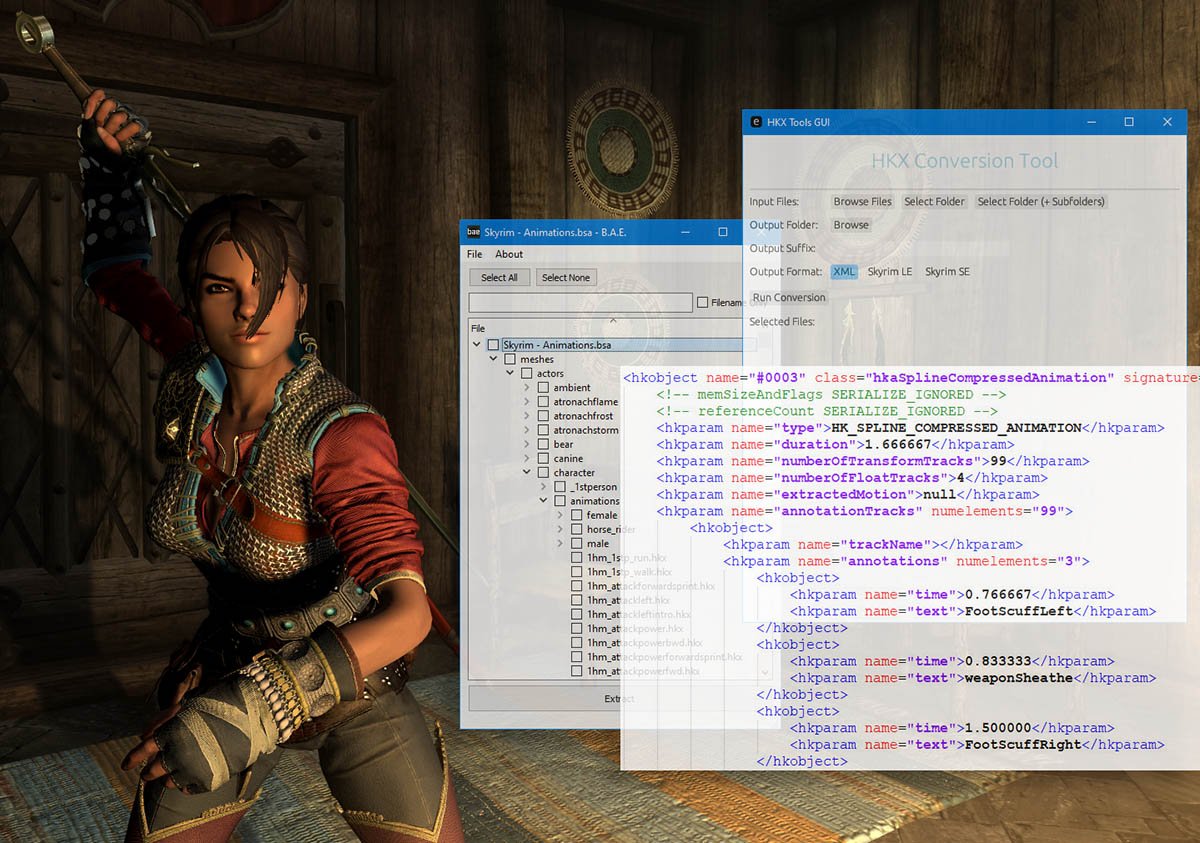This screenshot has width=1200, height=843.
Task: Tick the female folder checkbox
Action: click(x=577, y=515)
